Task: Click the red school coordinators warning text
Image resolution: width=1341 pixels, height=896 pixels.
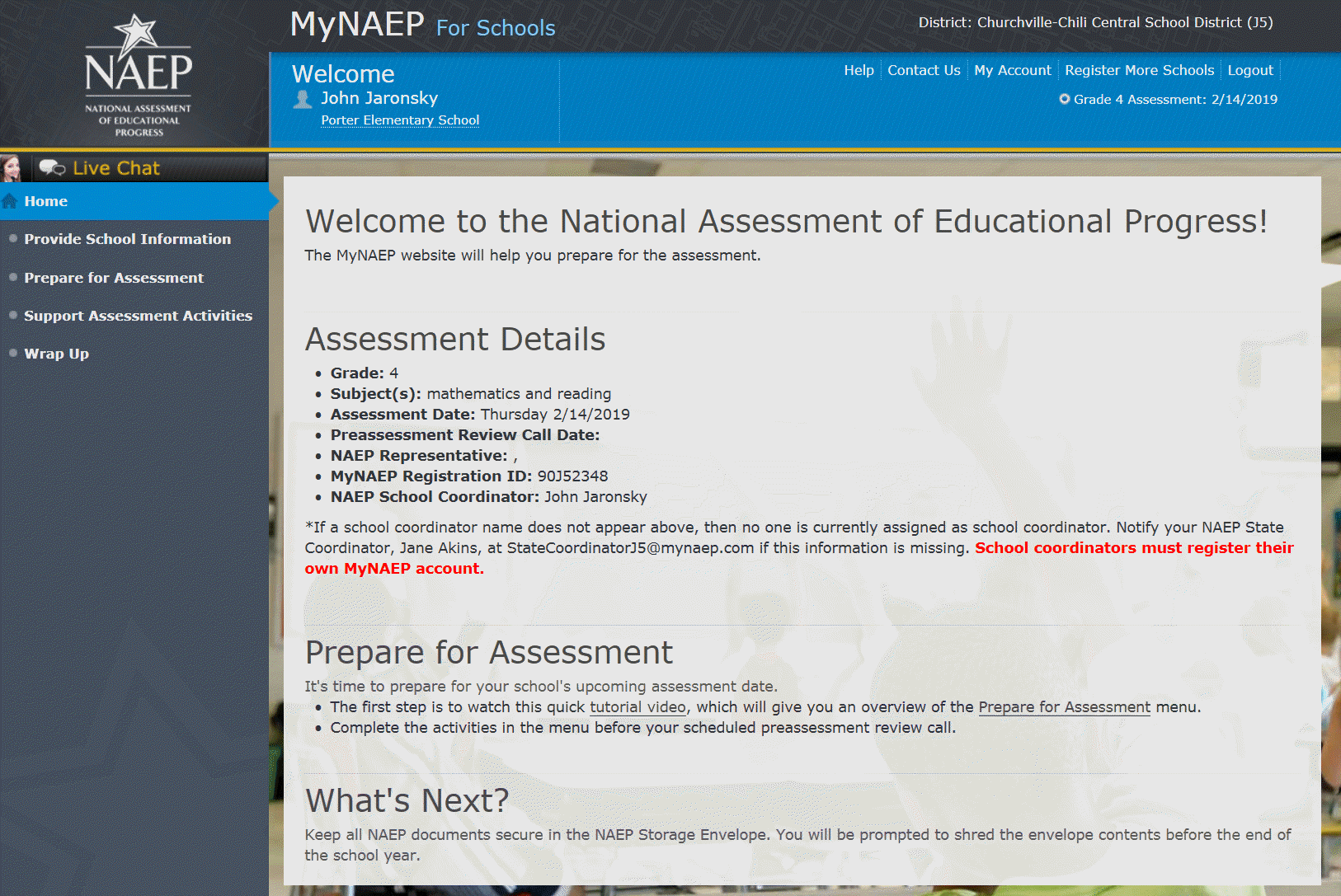Action: (x=799, y=558)
